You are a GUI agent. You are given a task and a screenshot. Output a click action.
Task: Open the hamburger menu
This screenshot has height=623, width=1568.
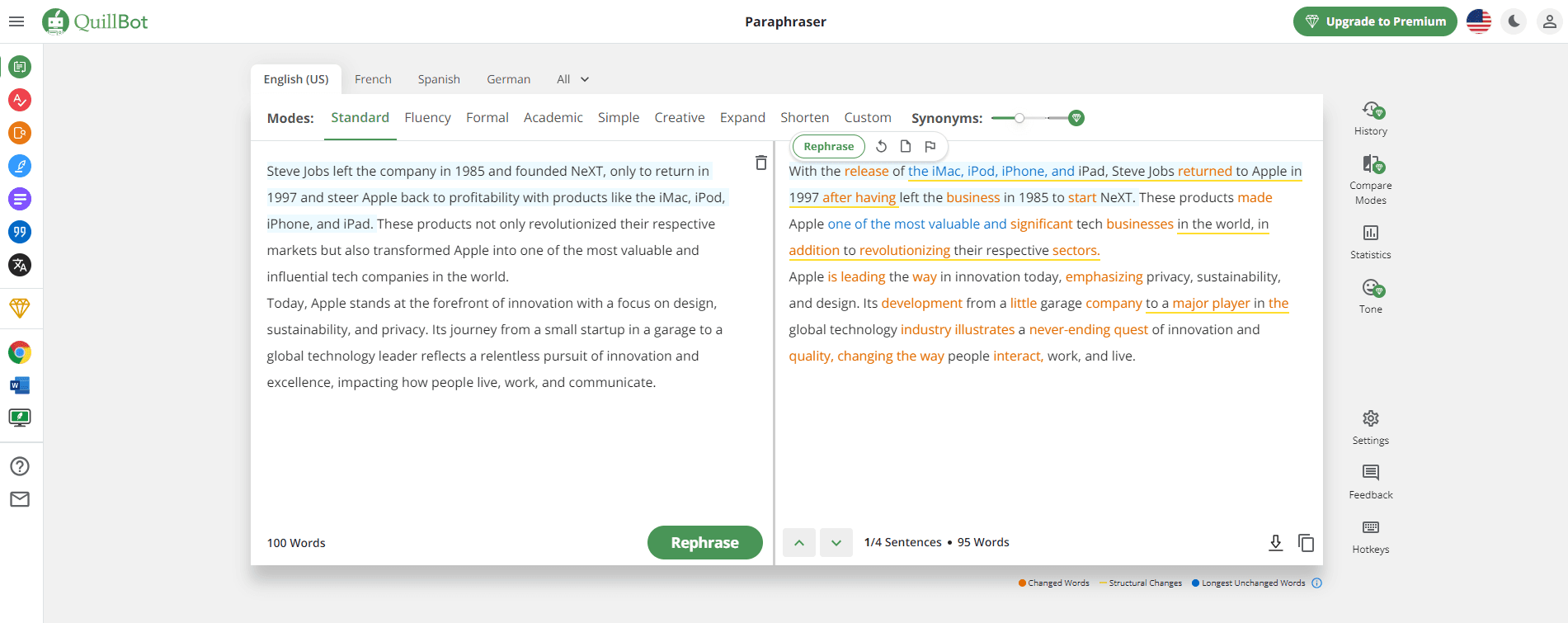click(16, 21)
